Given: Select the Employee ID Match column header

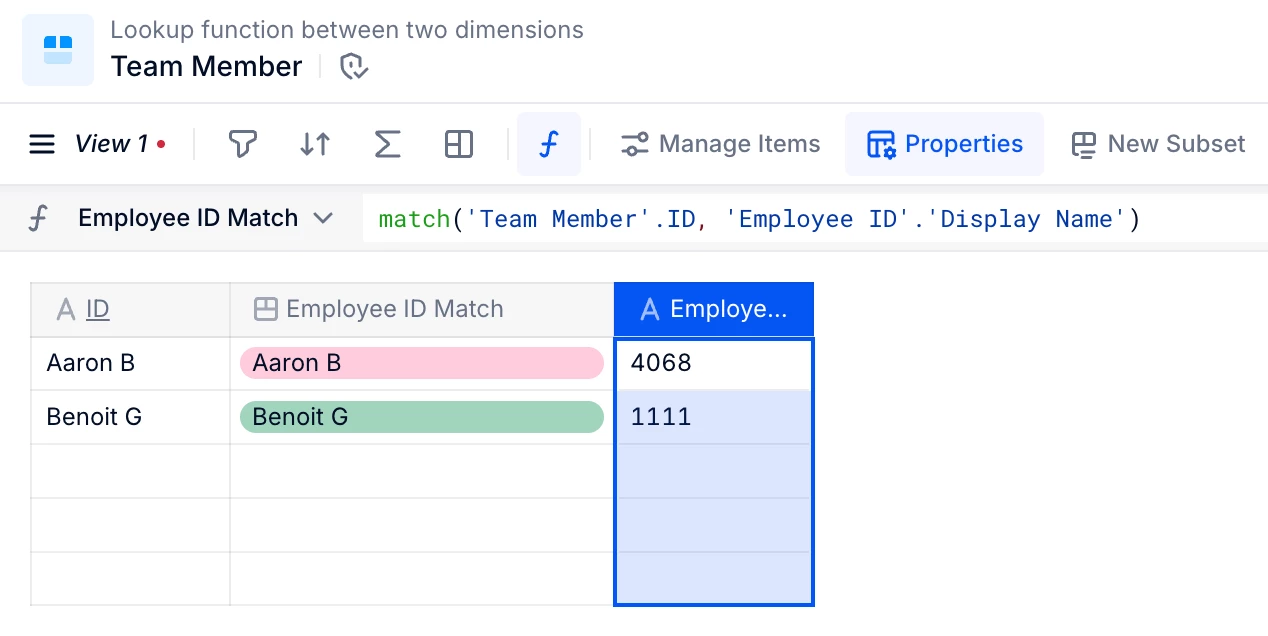Looking at the screenshot, I should pos(422,310).
